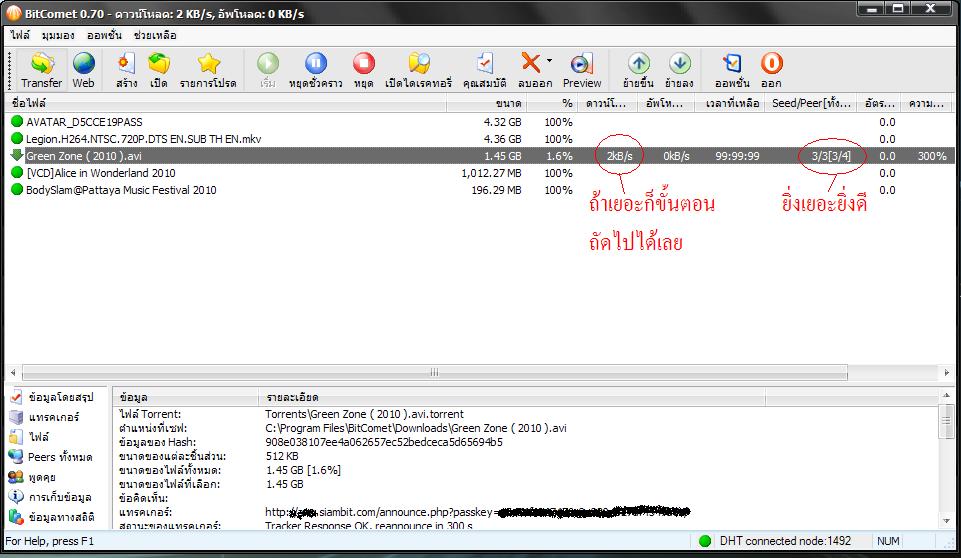
Task: Open the แทรคเกอร์ trackers tab
Action: tap(45, 418)
